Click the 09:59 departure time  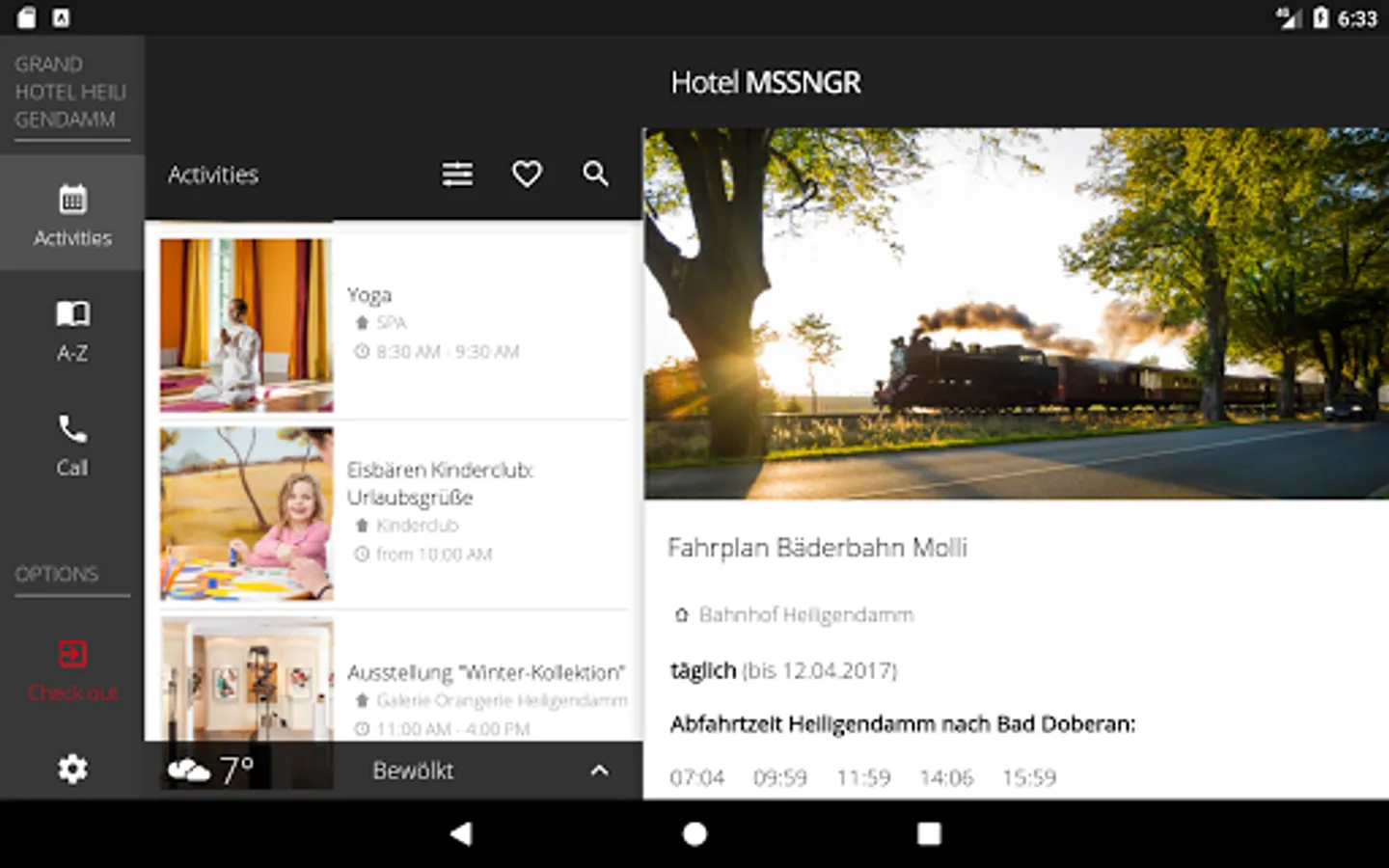point(779,777)
